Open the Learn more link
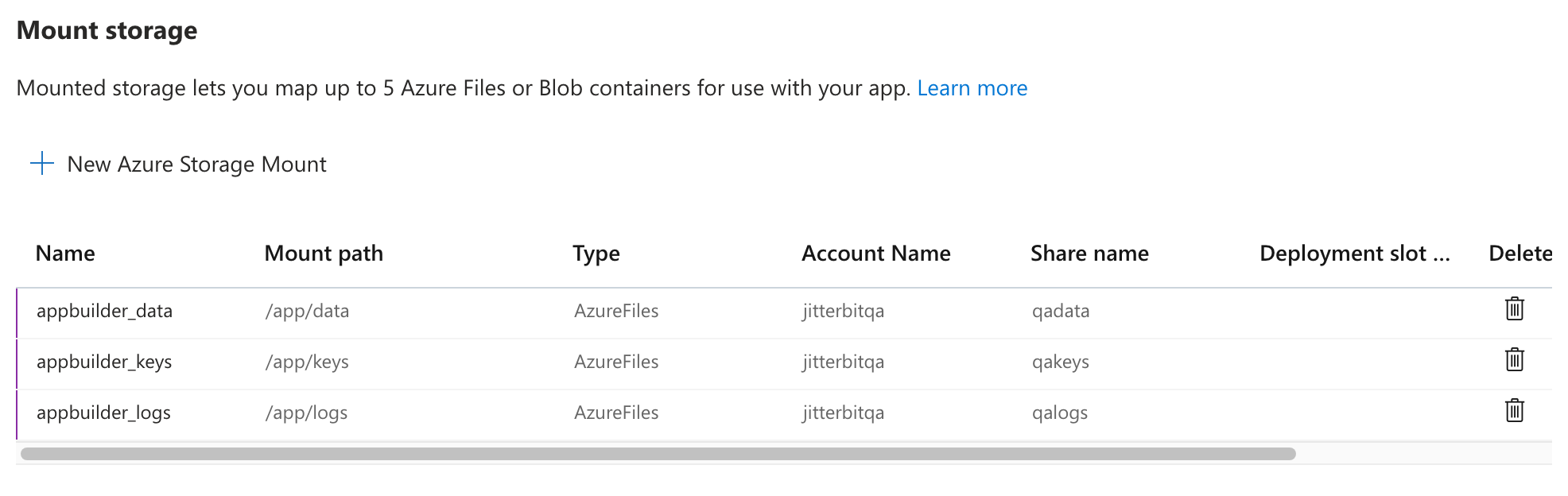The width and height of the screenshot is (1568, 496). (x=972, y=88)
